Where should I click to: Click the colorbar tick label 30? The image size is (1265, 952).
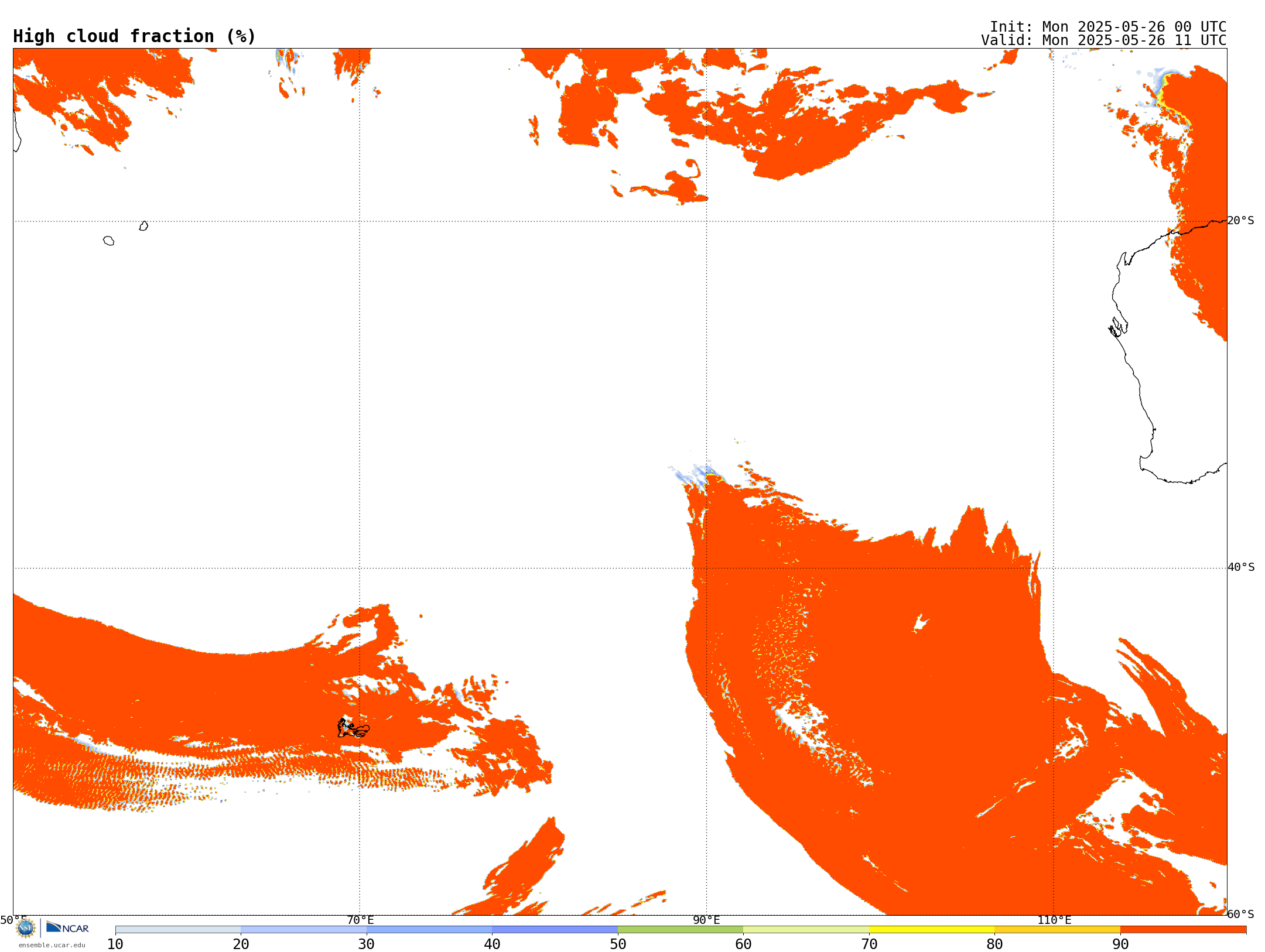click(367, 944)
